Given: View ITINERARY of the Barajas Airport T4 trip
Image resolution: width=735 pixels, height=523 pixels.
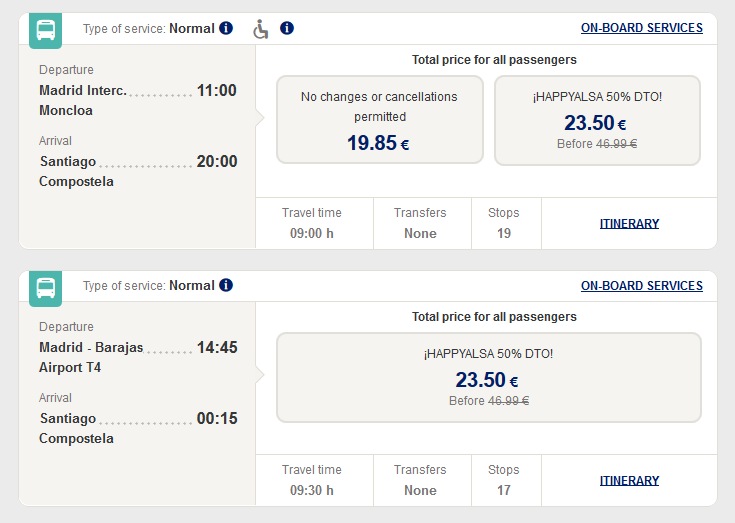Looking at the screenshot, I should click(630, 481).
